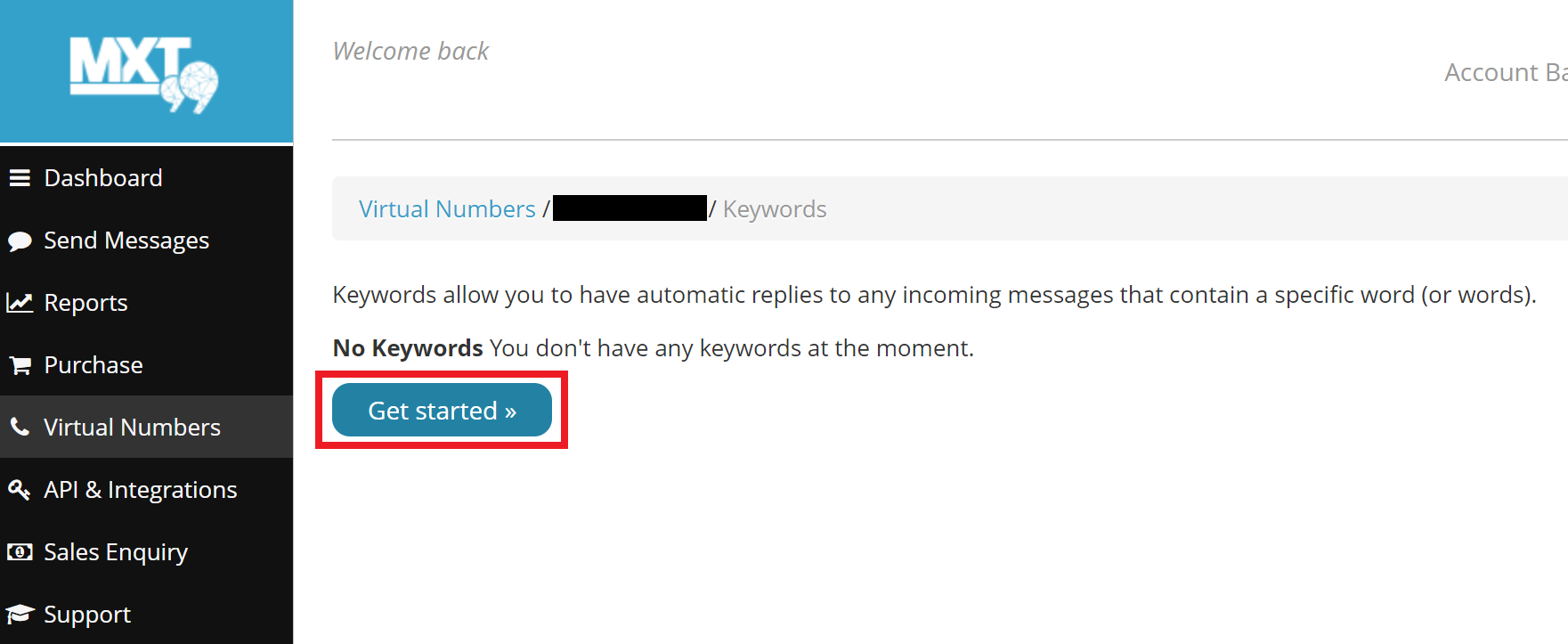Open Support via the graduation cap icon

point(20,614)
